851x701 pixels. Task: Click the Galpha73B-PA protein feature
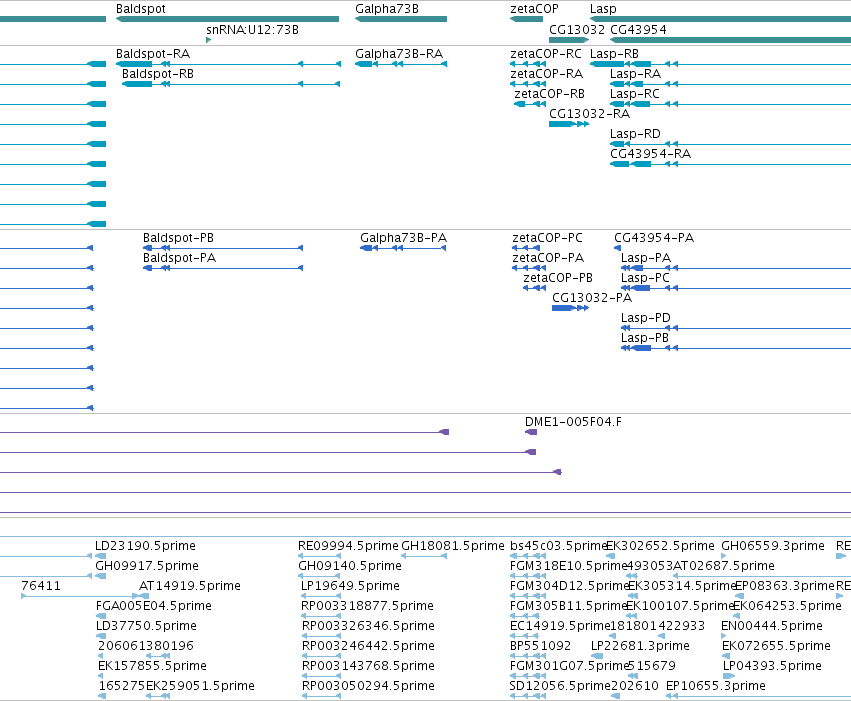point(403,248)
